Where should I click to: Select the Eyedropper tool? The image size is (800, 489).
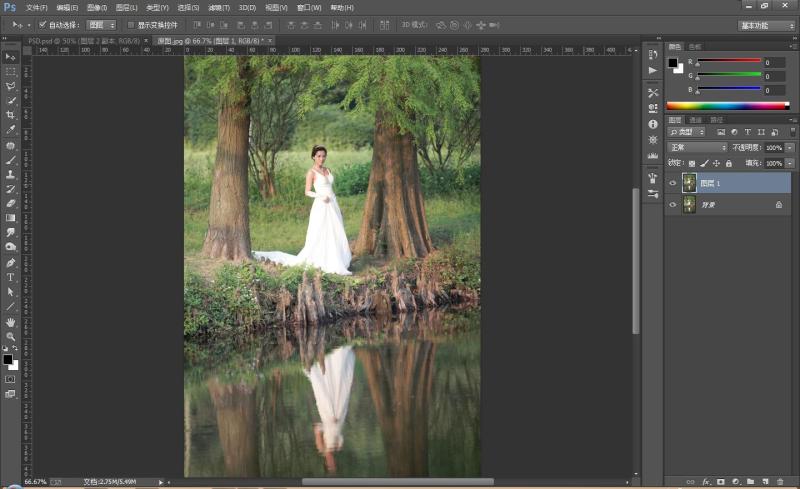10,130
